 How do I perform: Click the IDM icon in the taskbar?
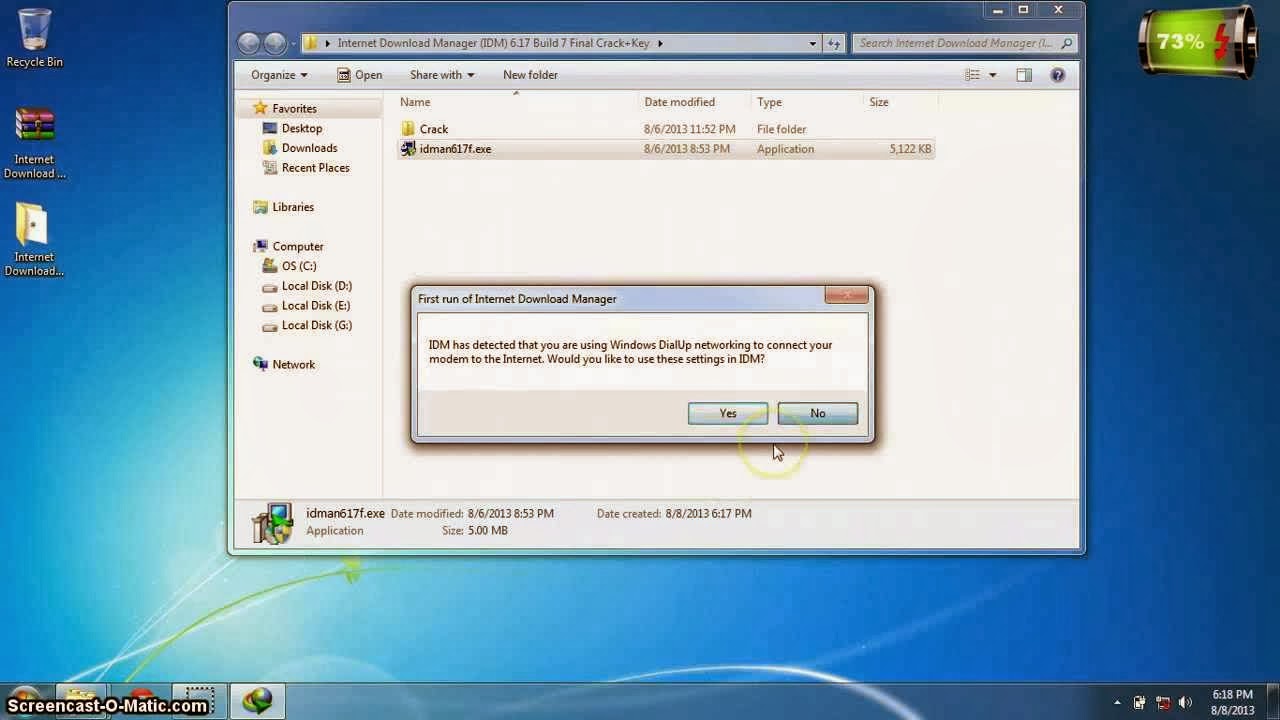(x=258, y=701)
